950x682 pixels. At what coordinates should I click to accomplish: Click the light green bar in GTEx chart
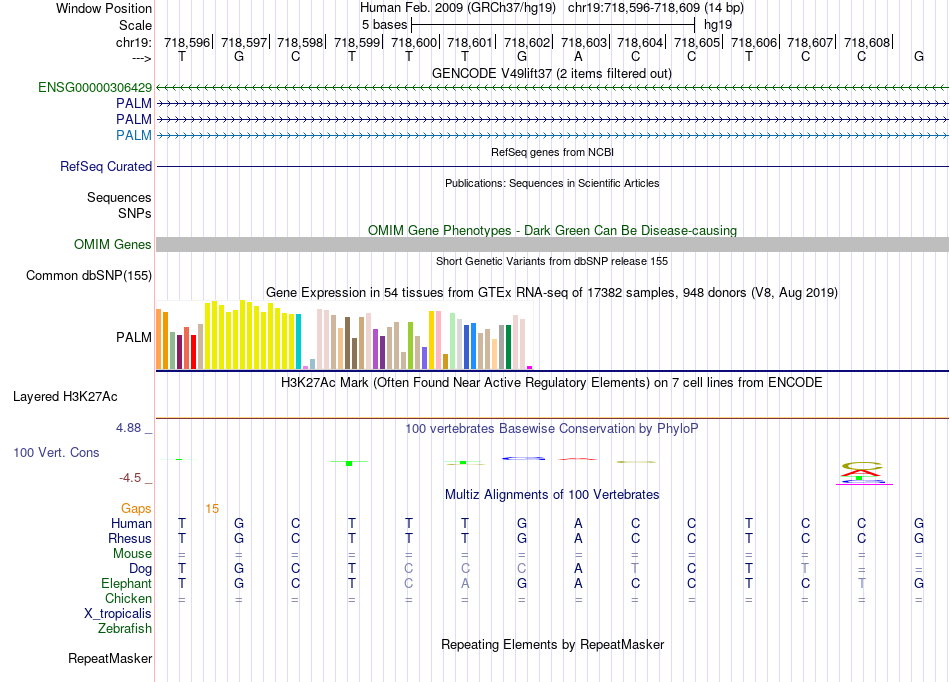453,341
